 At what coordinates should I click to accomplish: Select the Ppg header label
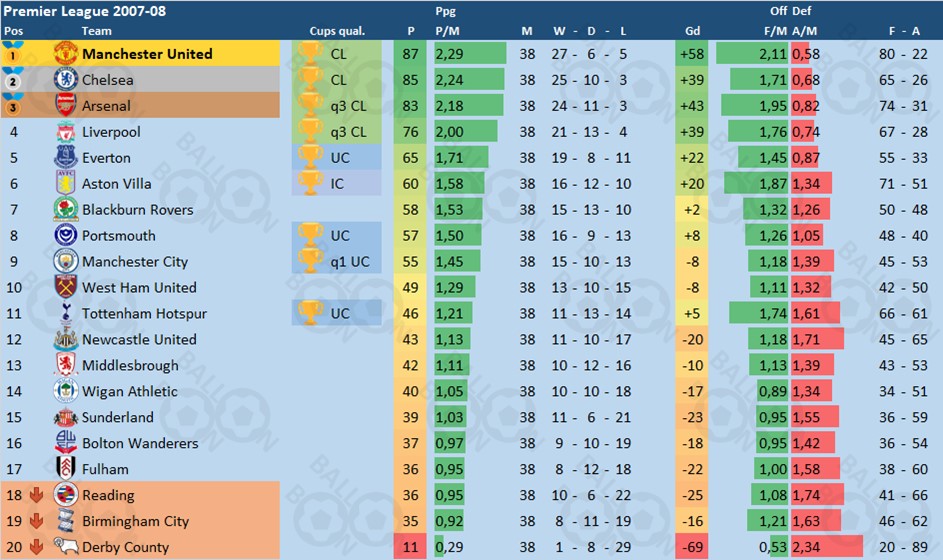[x=446, y=11]
